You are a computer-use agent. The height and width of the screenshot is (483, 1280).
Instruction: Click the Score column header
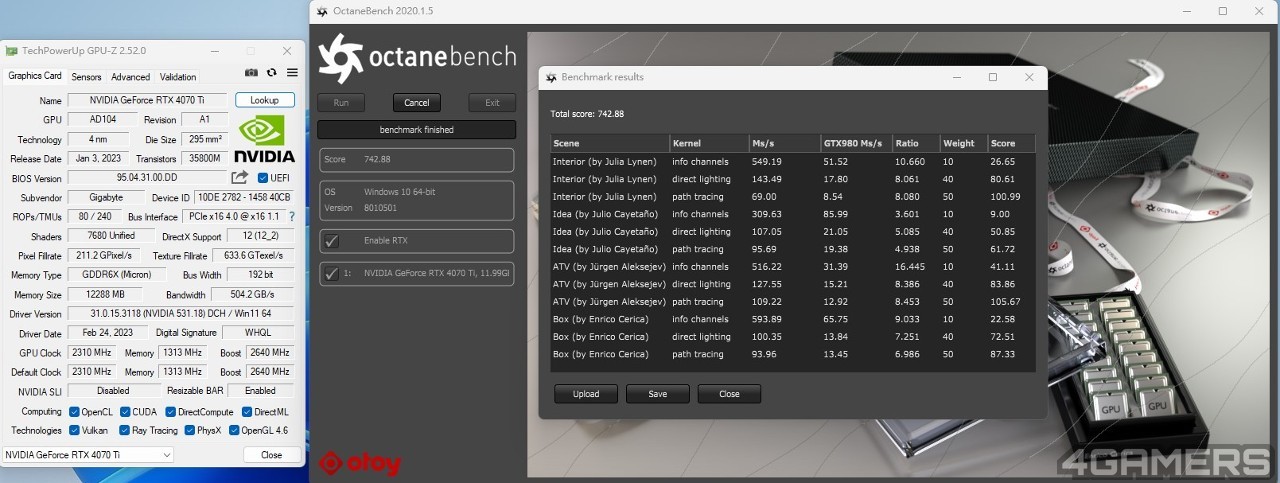click(x=1011, y=143)
